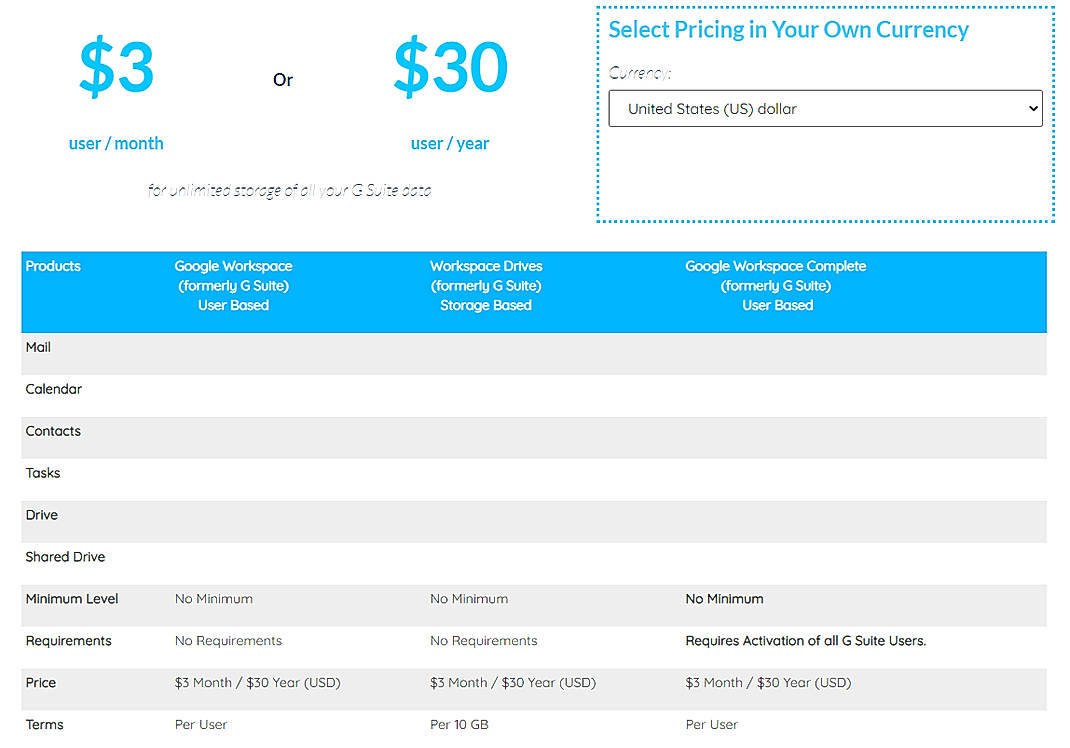Image resolution: width=1070 pixels, height=748 pixels.
Task: Select the Google Workspace Complete column header
Action: pos(776,285)
